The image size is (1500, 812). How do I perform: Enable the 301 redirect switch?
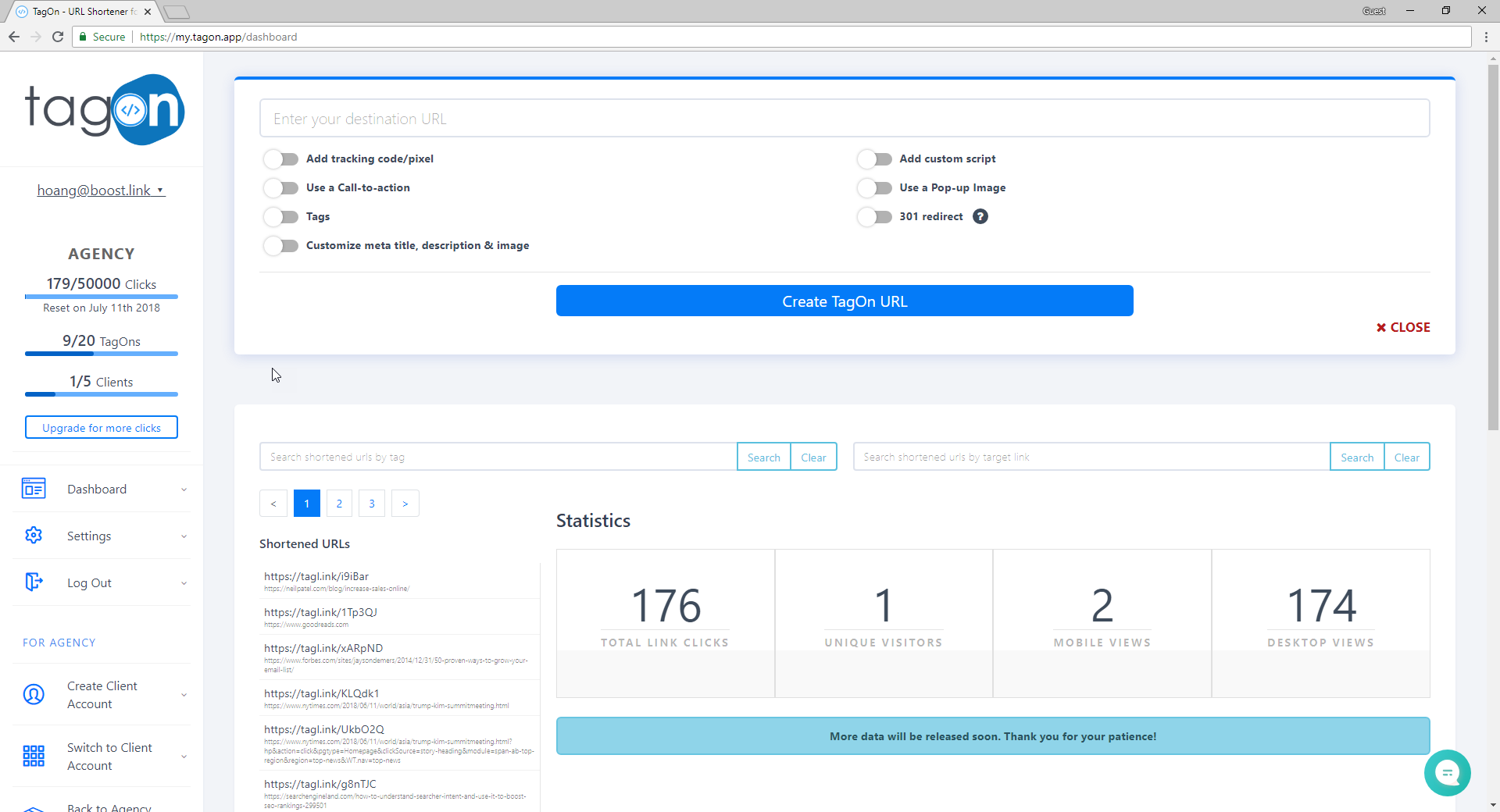click(874, 217)
